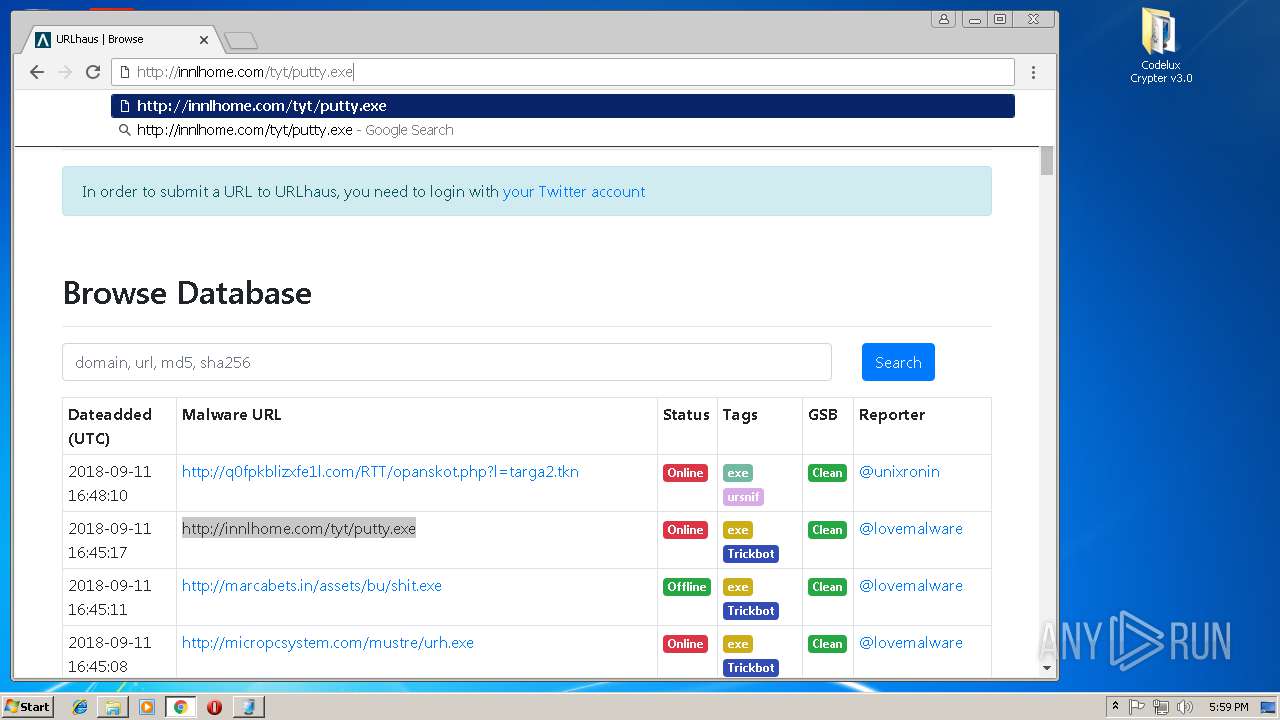Show hidden system tray icons
The width and height of the screenshot is (1280, 720).
click(x=1116, y=707)
